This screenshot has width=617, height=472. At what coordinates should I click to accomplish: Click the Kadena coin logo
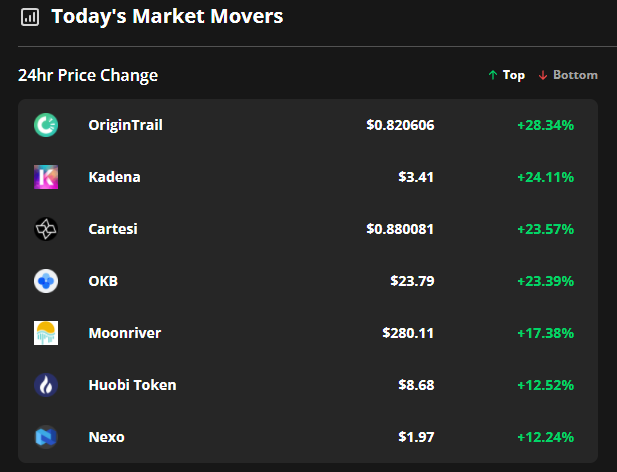tap(46, 177)
